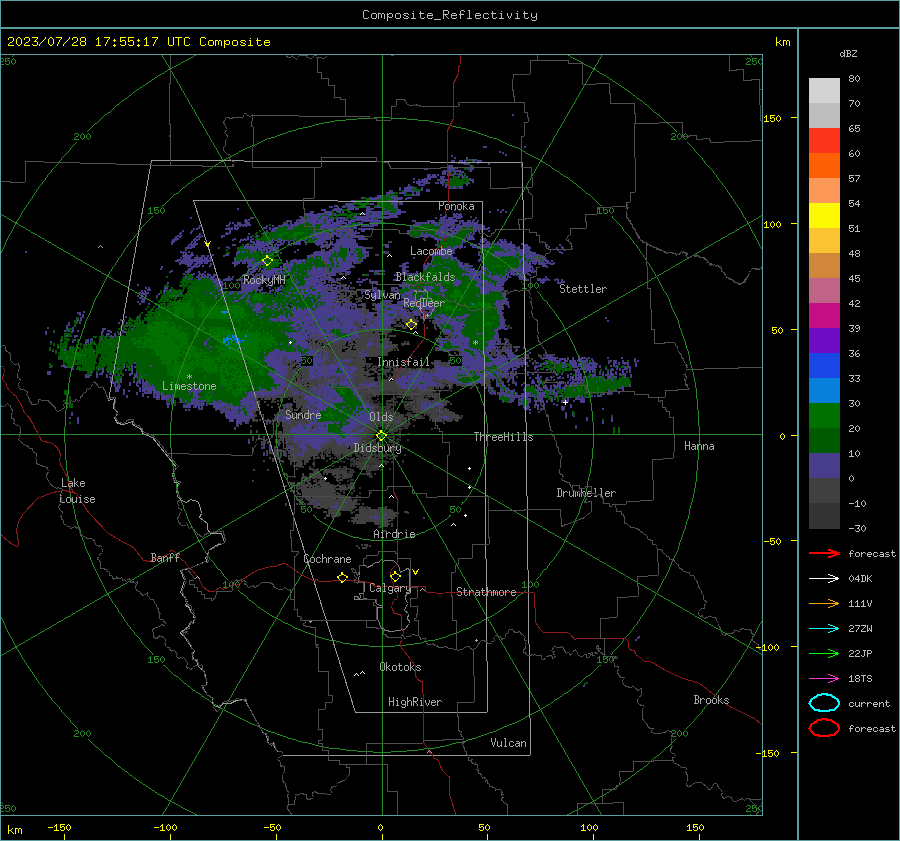The width and height of the screenshot is (900, 841).
Task: Click the Ponoka city label
Action: click(x=456, y=206)
